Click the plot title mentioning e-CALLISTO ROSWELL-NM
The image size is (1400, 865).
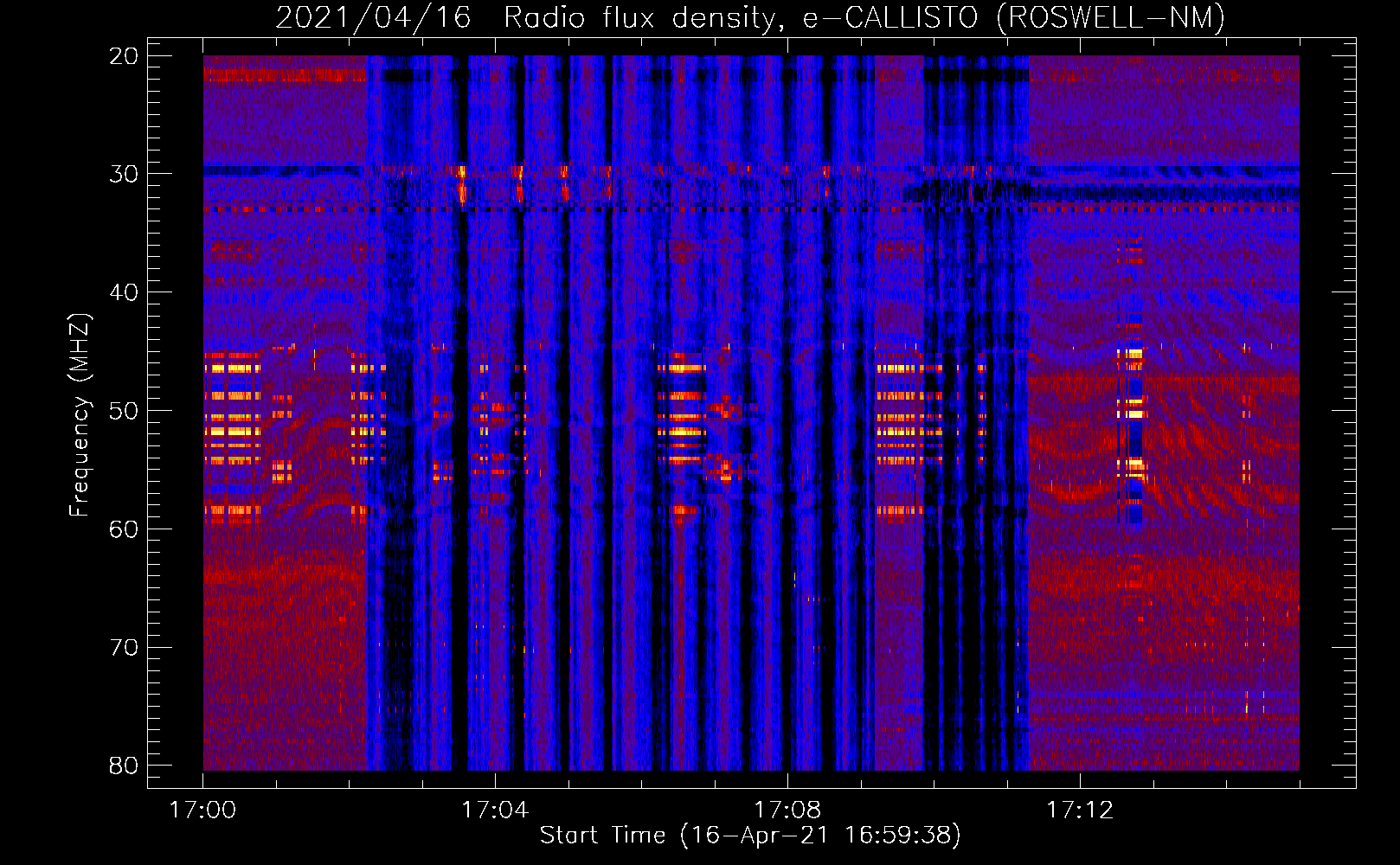coord(750,17)
